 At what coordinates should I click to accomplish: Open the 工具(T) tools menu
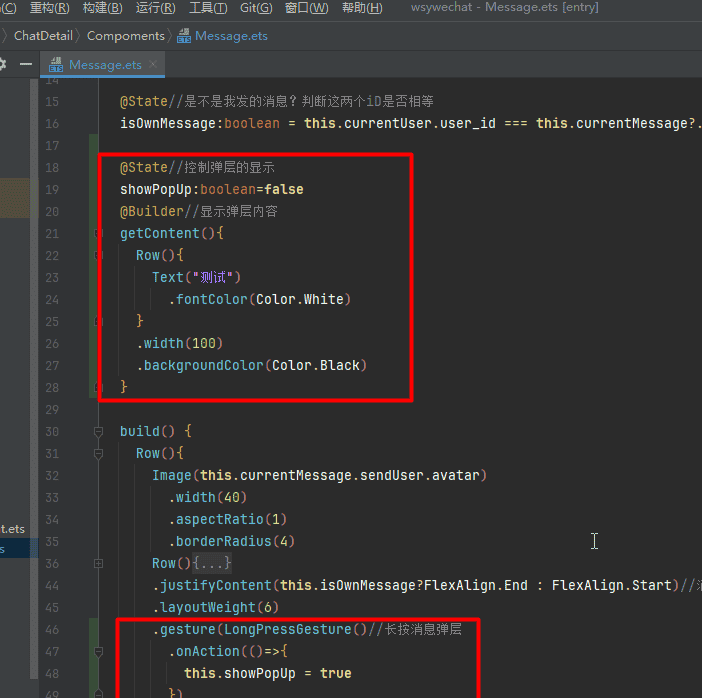pyautogui.click(x=208, y=8)
